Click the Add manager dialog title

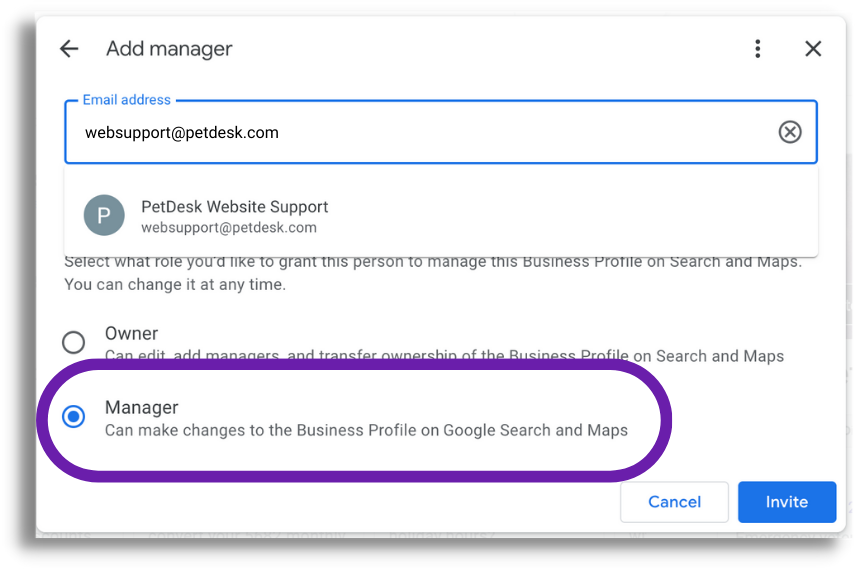pos(169,49)
